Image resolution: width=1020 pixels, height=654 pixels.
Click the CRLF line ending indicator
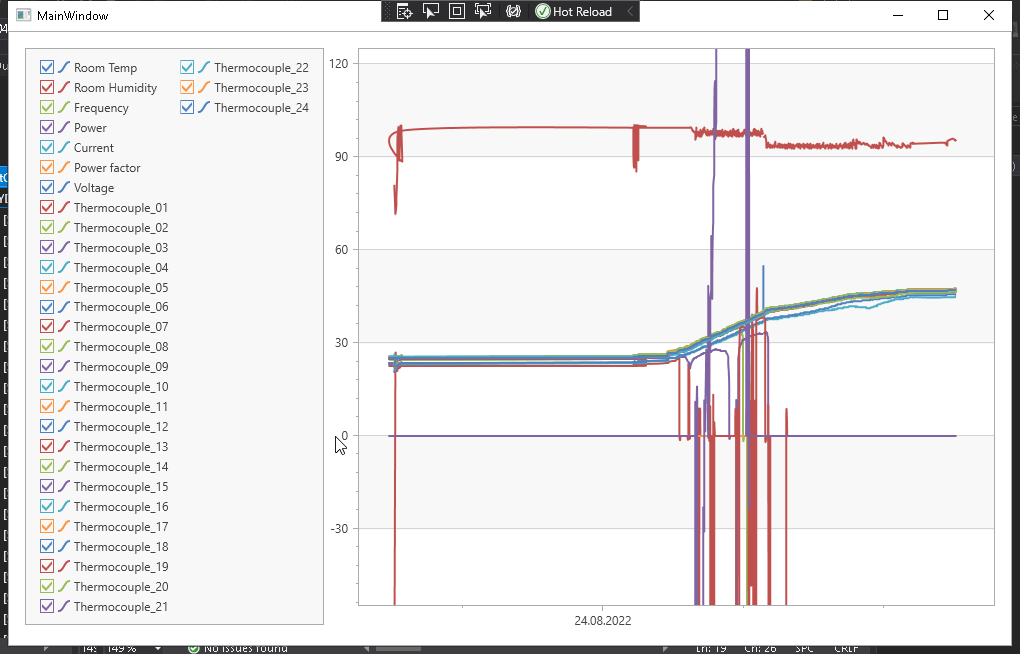[846, 647]
